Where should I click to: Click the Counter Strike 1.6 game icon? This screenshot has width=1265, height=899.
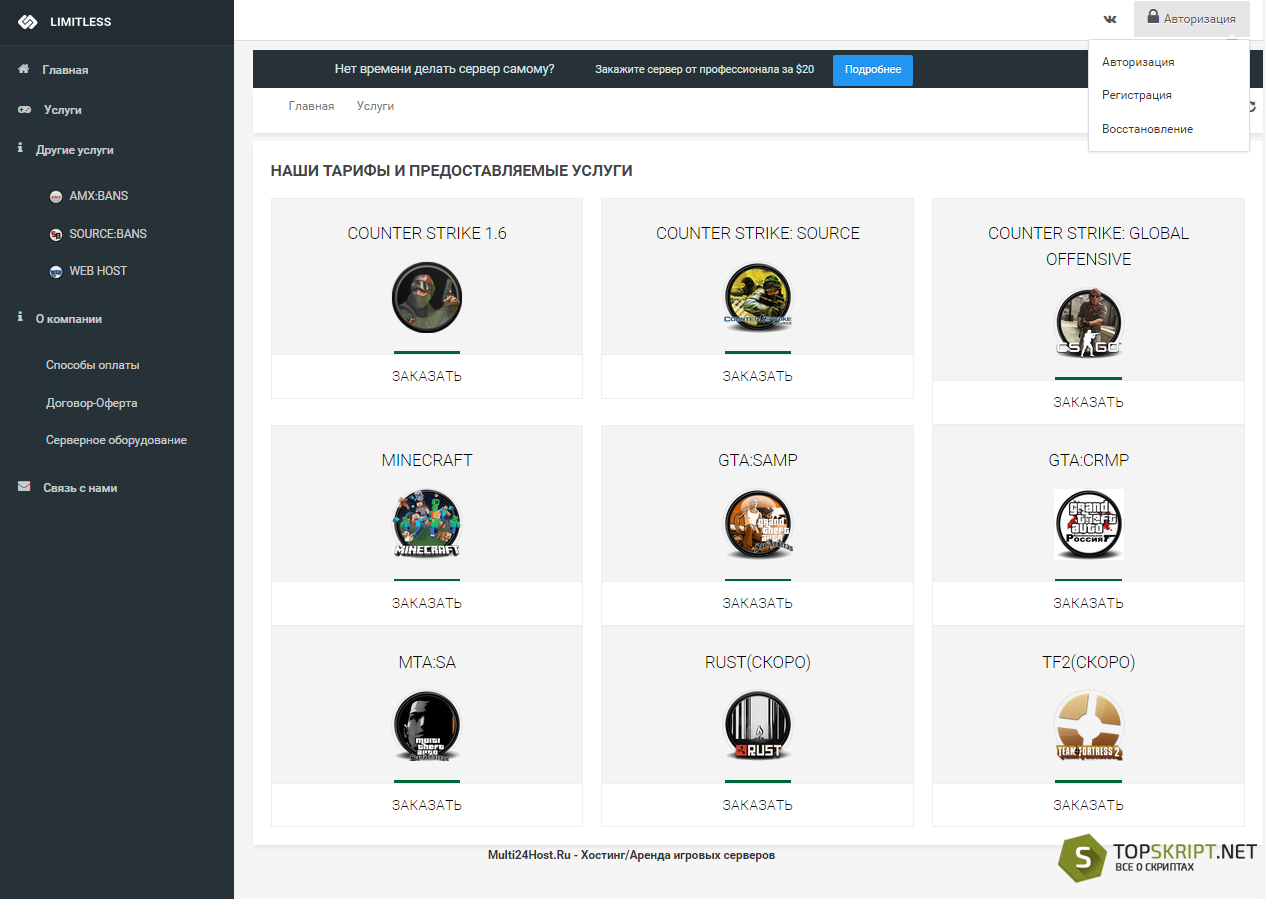[427, 297]
